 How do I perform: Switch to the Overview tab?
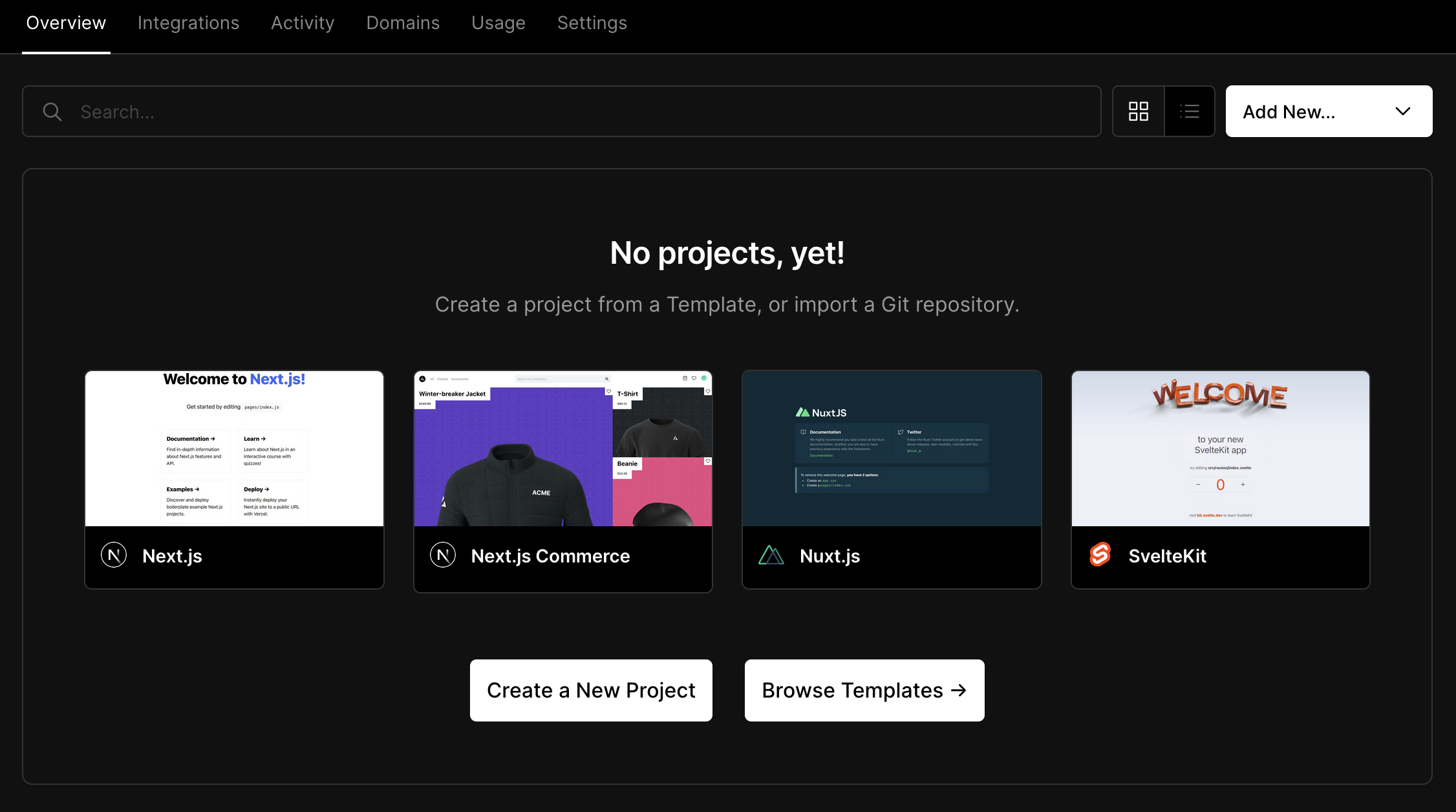pyautogui.click(x=66, y=23)
